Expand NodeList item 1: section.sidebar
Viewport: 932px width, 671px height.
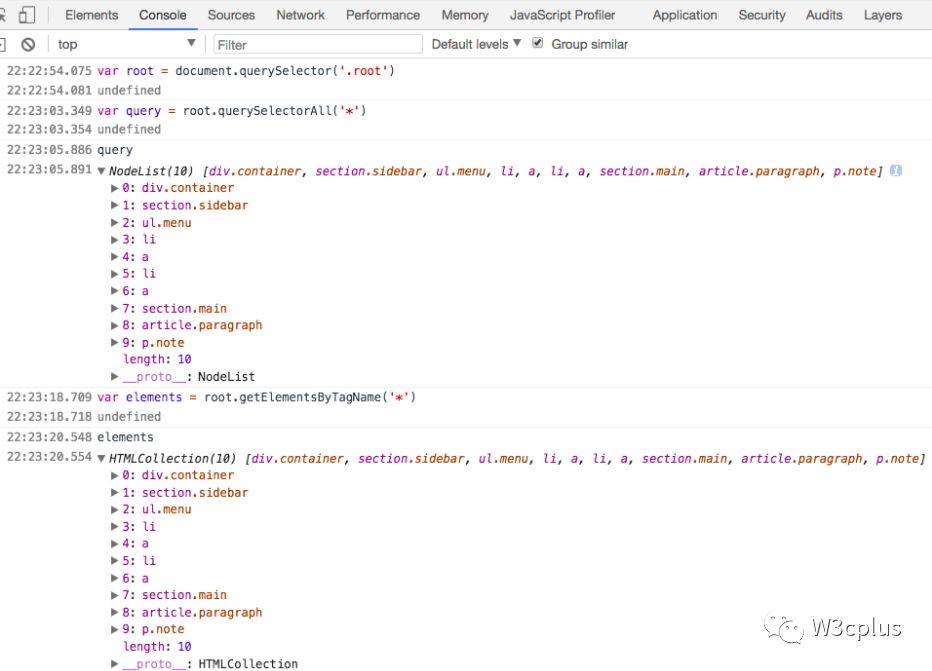pos(115,205)
